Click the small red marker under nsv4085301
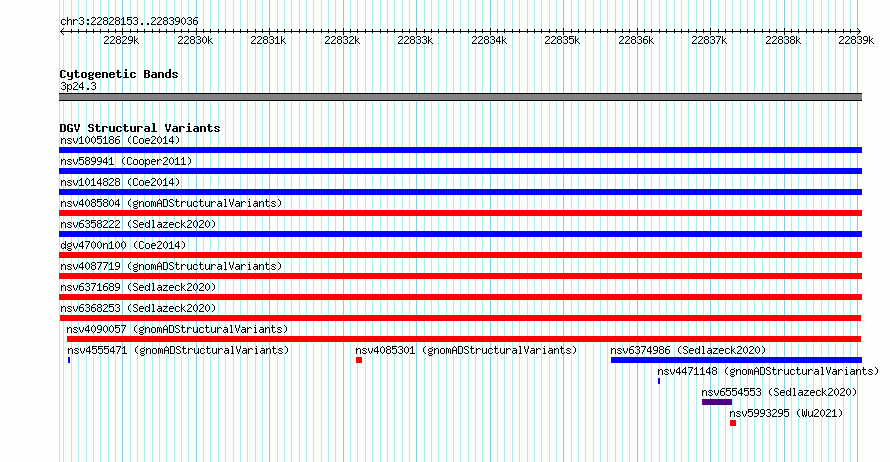Viewport: 890px width, 462px height. point(359,360)
